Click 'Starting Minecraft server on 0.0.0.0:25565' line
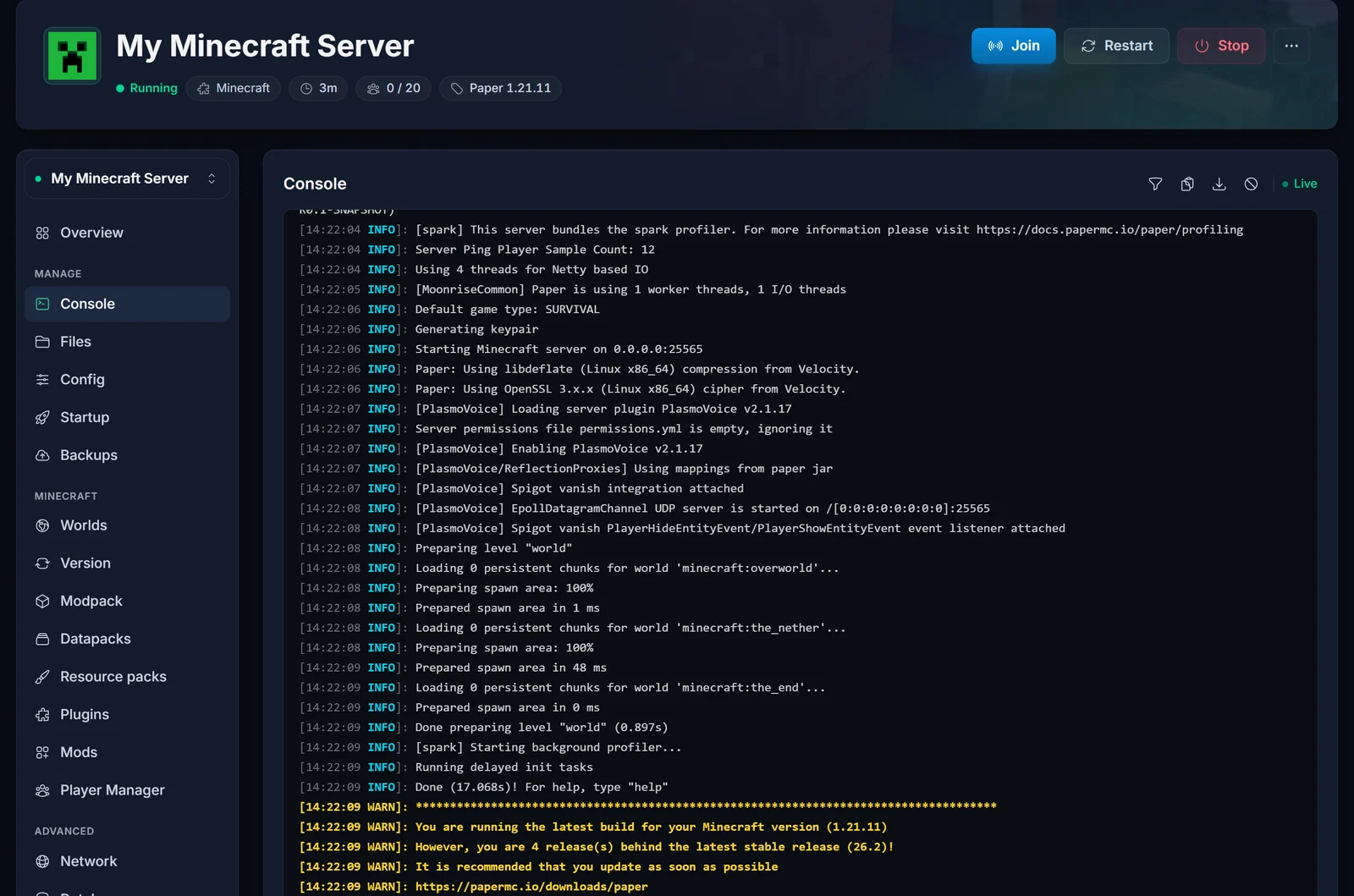Screen dimensions: 1354x896 point(501,349)
